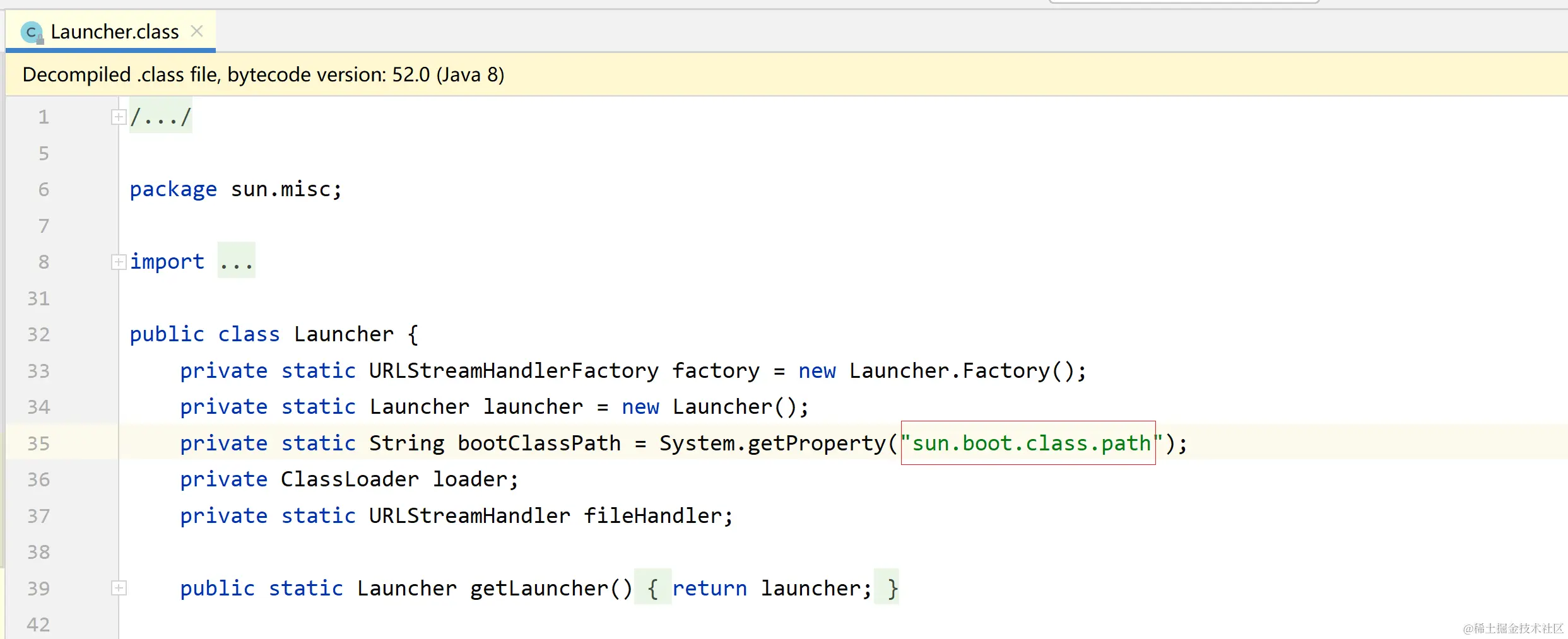Screen dimensions: 1568x639
Task: Click the package sun.misc declaration
Action: [x=236, y=189]
